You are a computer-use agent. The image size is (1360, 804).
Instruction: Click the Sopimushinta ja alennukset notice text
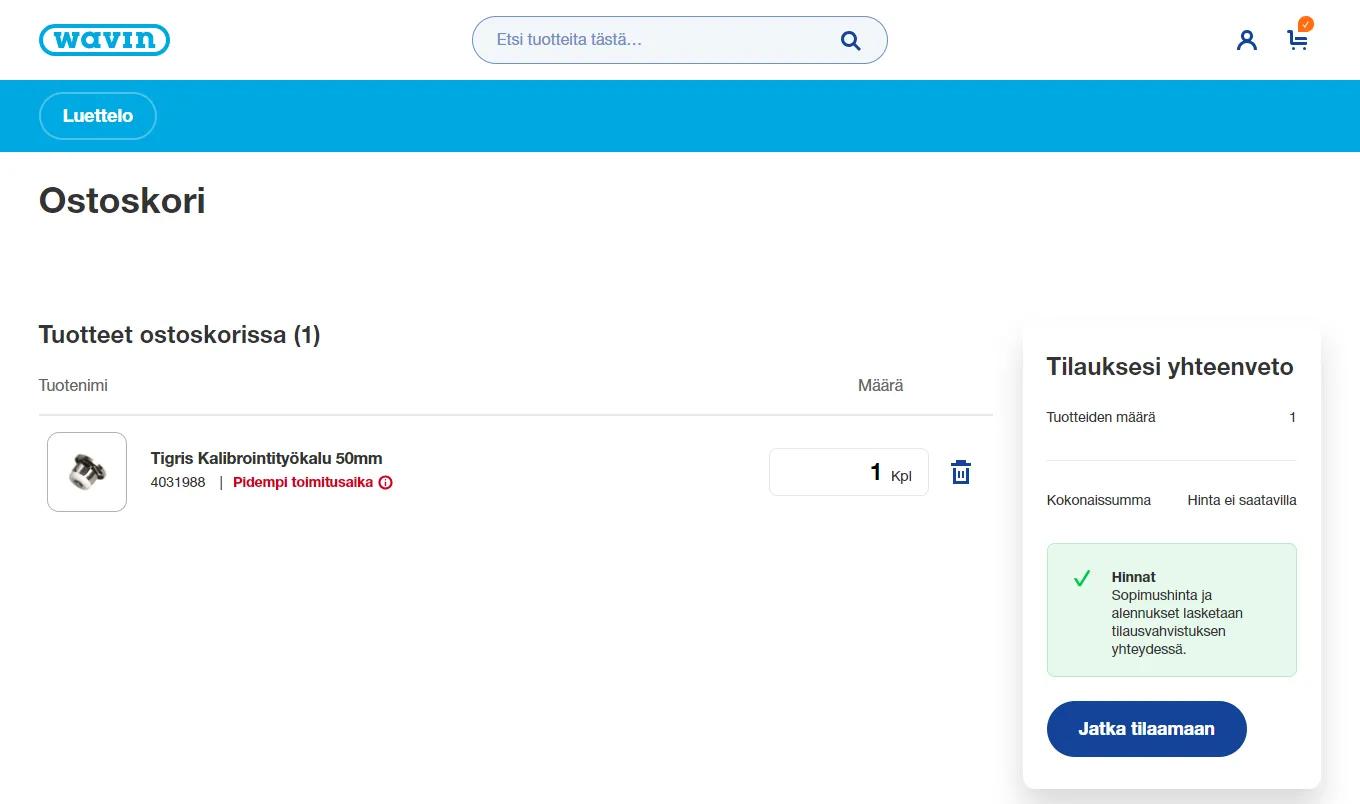coord(1177,622)
